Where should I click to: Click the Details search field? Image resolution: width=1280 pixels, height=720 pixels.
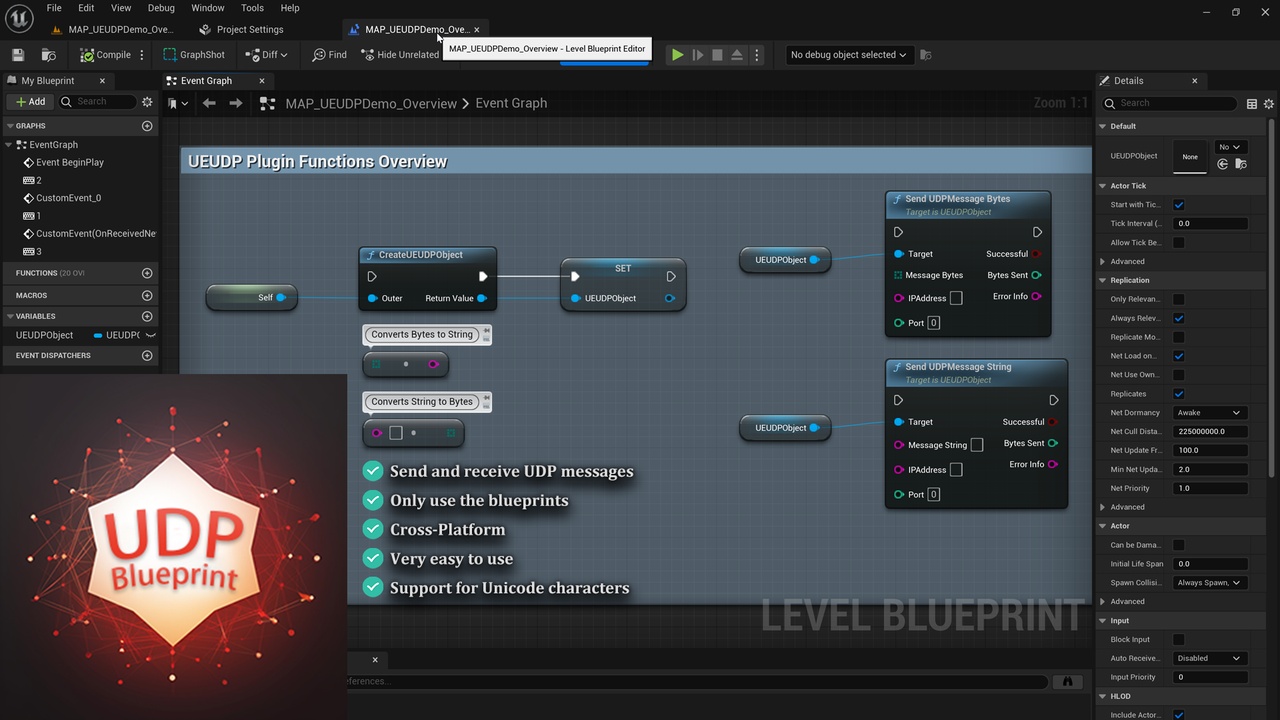tap(1170, 103)
